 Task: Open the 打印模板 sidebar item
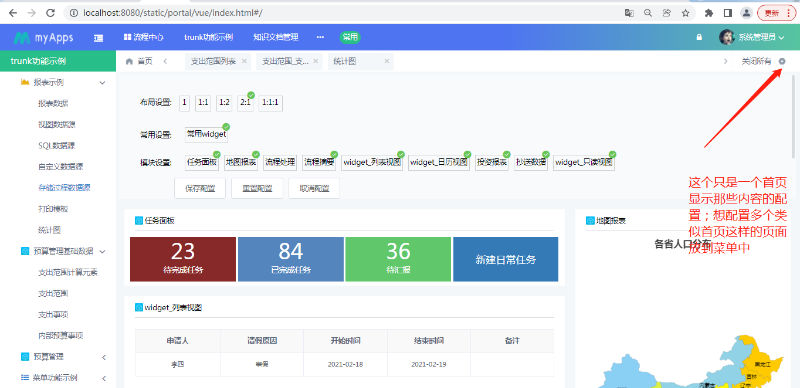53,209
